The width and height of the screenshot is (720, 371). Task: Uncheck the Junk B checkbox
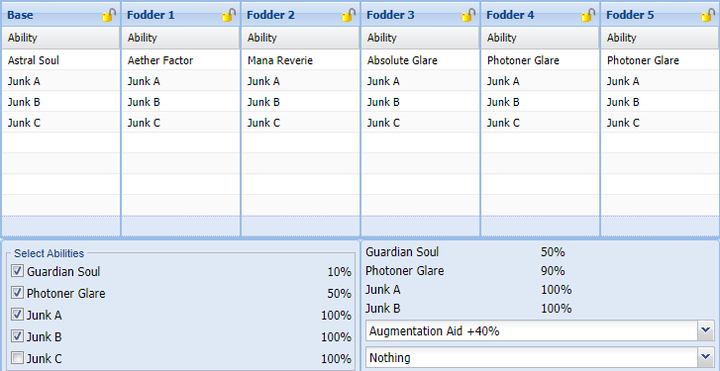(17, 336)
